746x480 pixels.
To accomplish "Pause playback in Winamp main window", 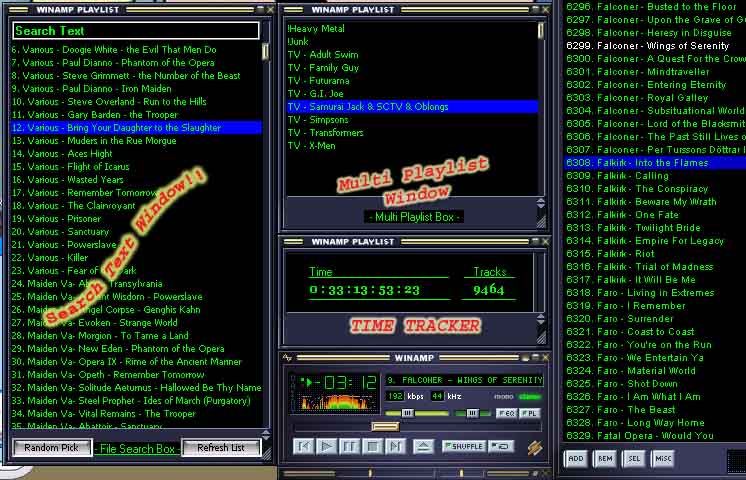I will coord(349,447).
